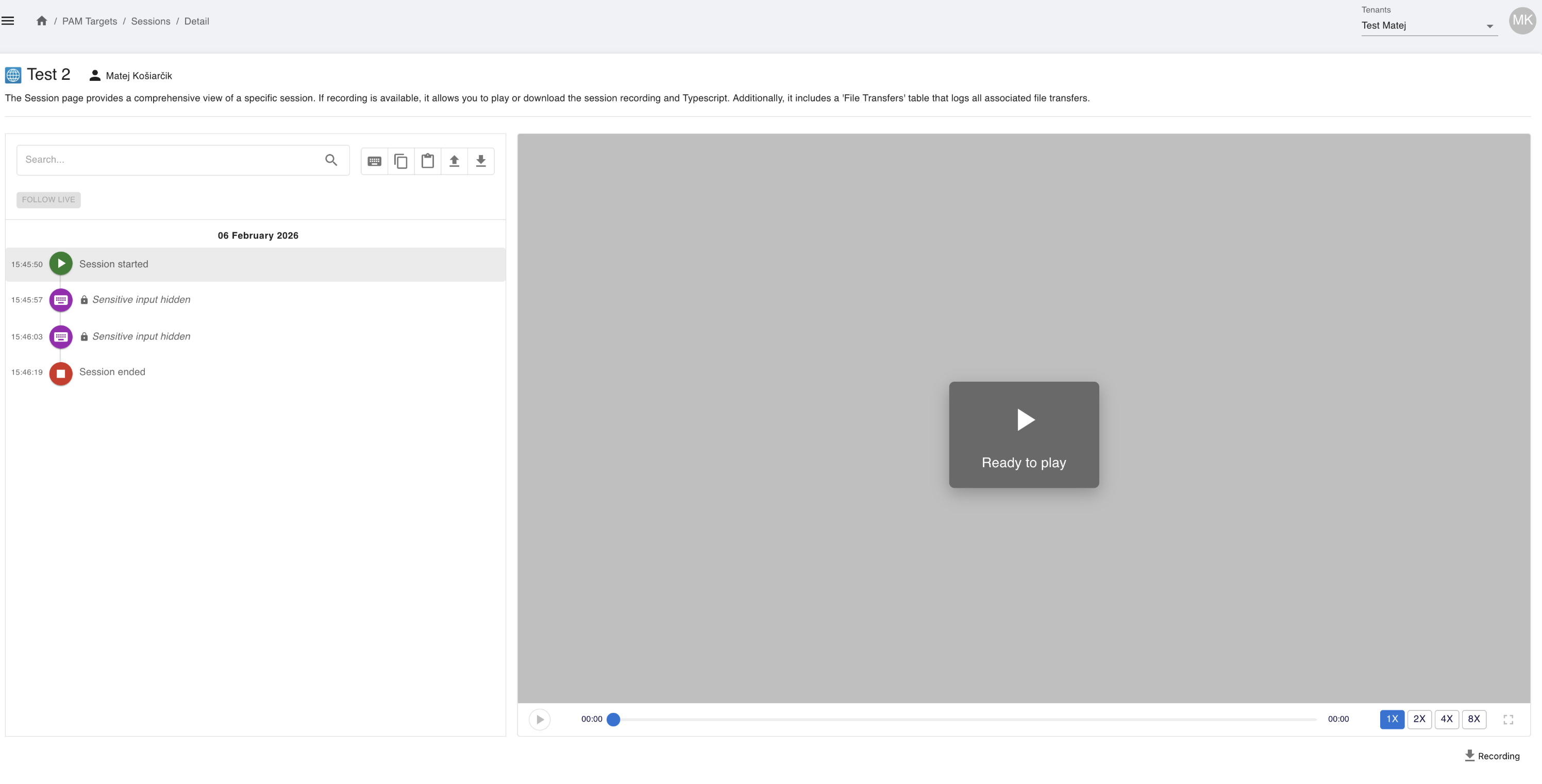Image resolution: width=1542 pixels, height=784 pixels.
Task: Go to home via house icon
Action: click(41, 21)
